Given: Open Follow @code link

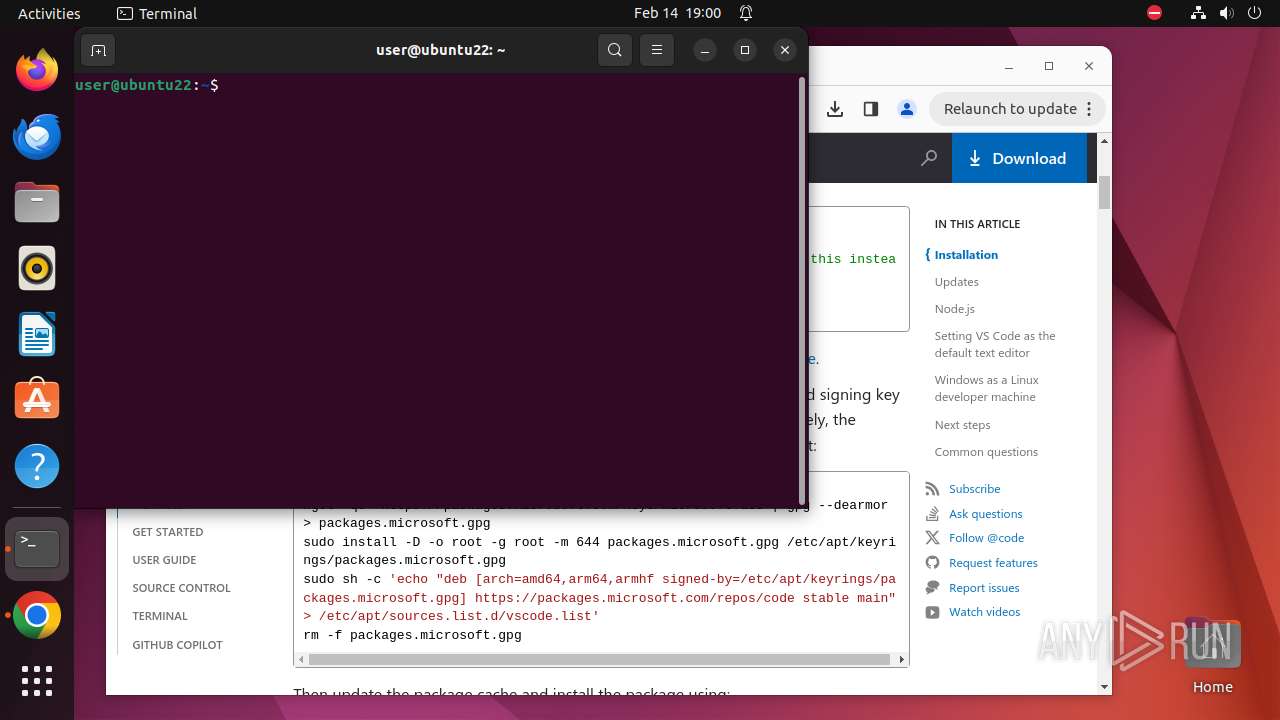Looking at the screenshot, I should [x=986, y=538].
